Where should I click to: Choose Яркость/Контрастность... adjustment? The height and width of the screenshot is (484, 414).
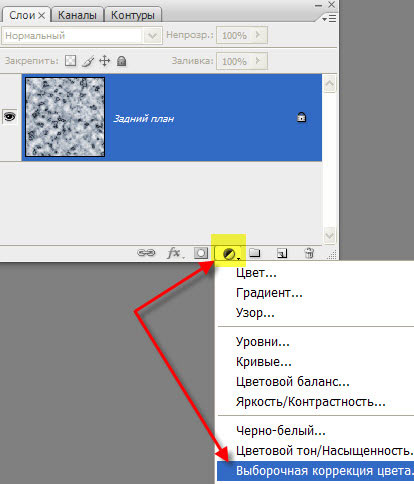click(x=311, y=402)
